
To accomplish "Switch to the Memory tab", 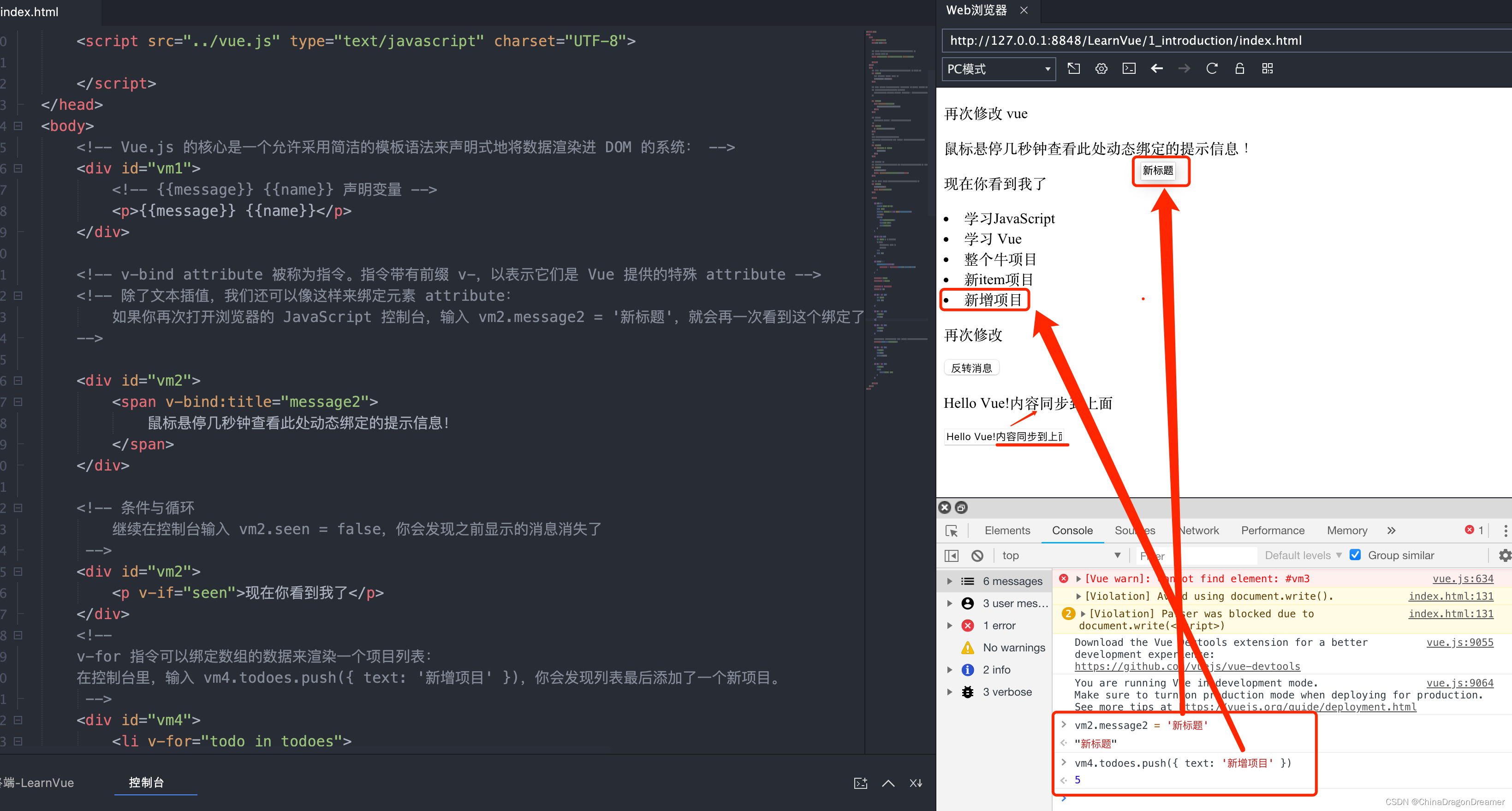I will tap(1347, 531).
